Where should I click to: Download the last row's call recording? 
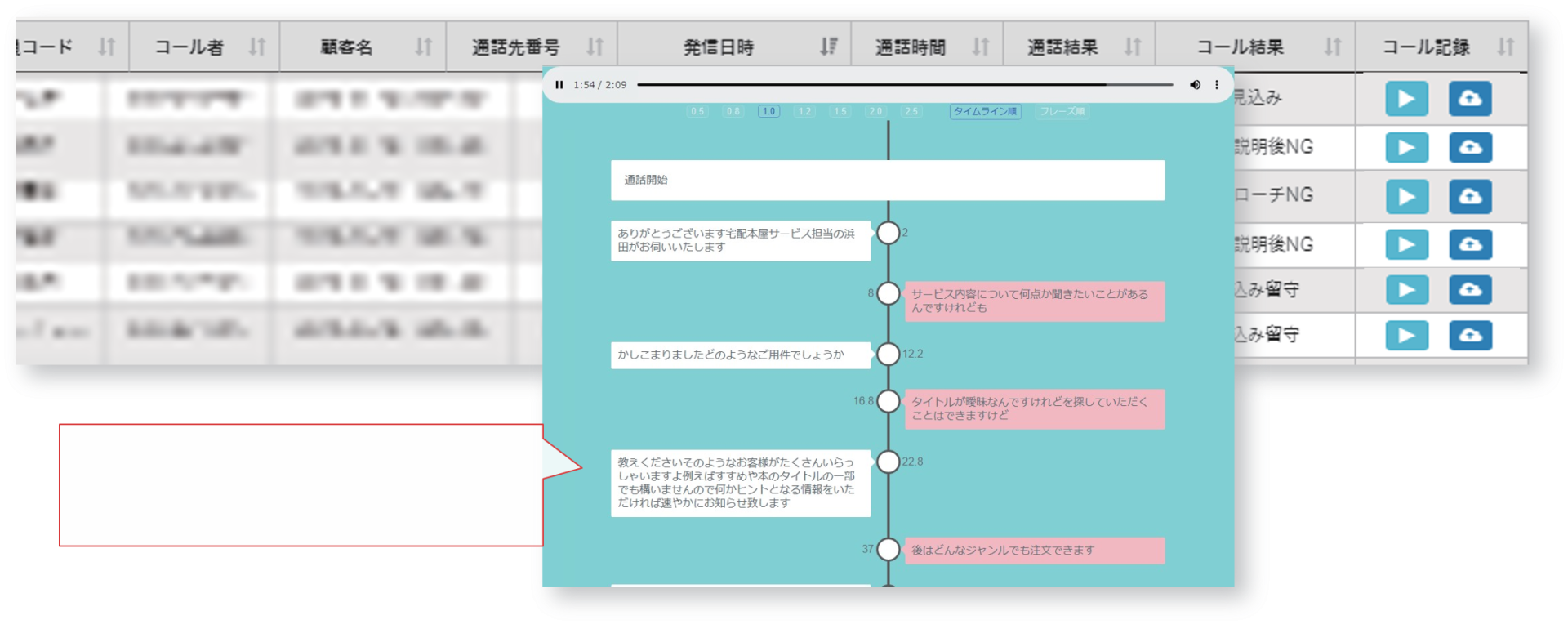coord(1470,335)
